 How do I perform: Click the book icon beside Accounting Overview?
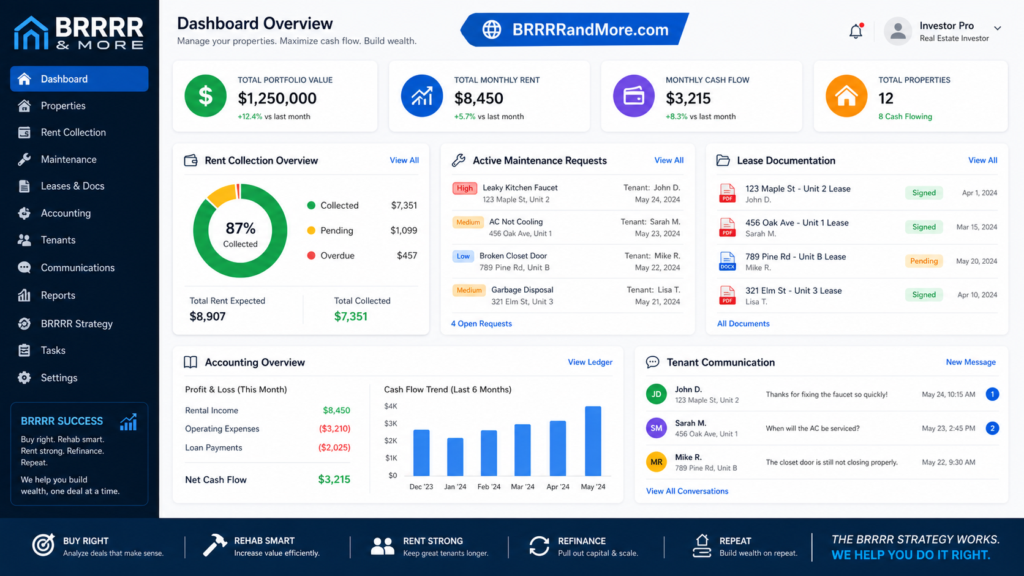(191, 362)
